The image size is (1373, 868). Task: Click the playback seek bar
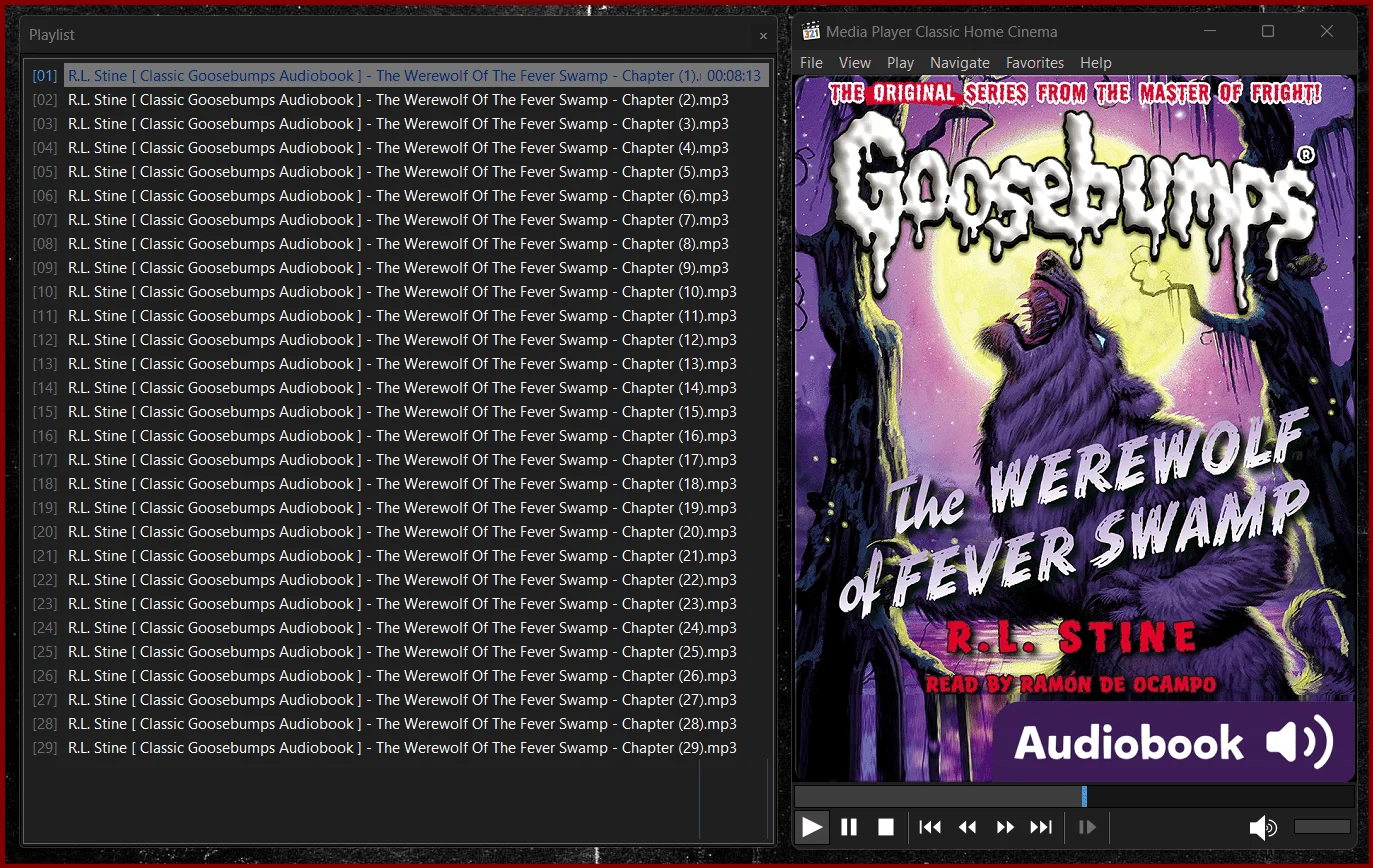1074,796
